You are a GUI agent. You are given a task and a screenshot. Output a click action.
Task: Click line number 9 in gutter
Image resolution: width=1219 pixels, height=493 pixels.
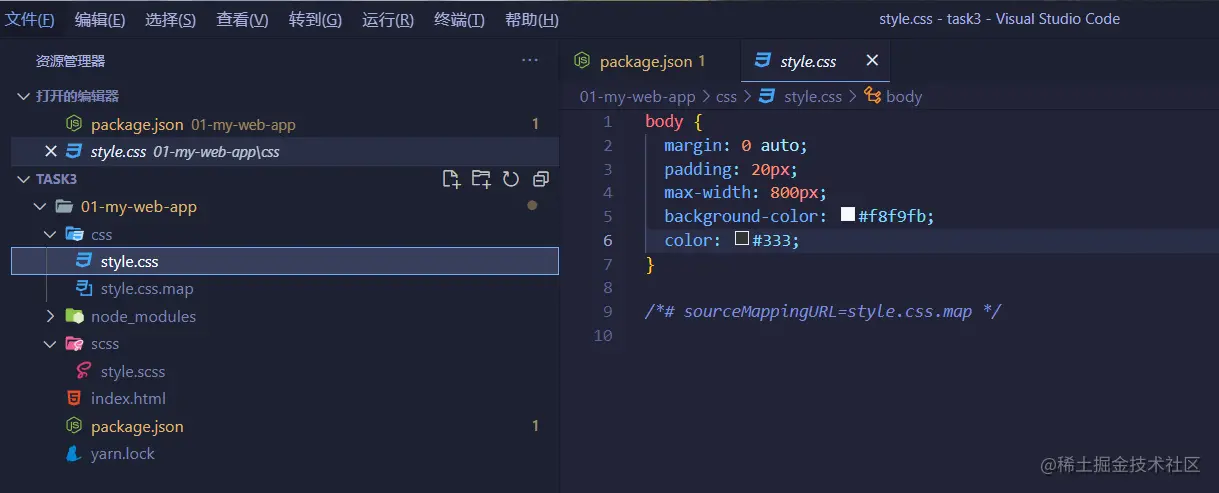[x=606, y=311]
